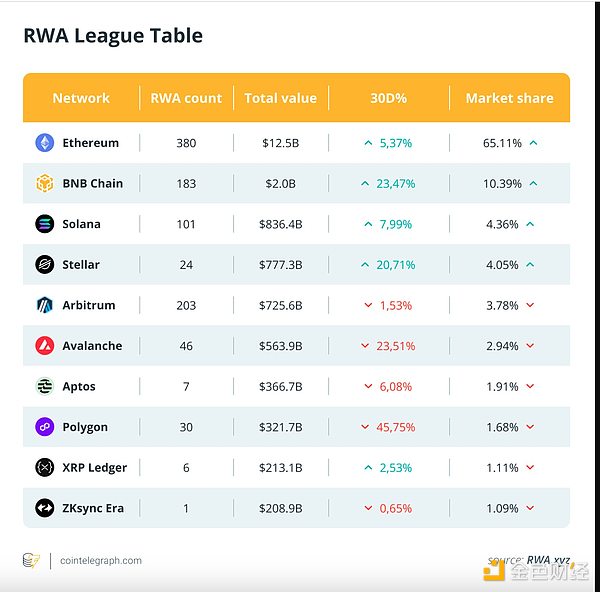
Task: Click the Market share column header
Action: click(x=509, y=98)
